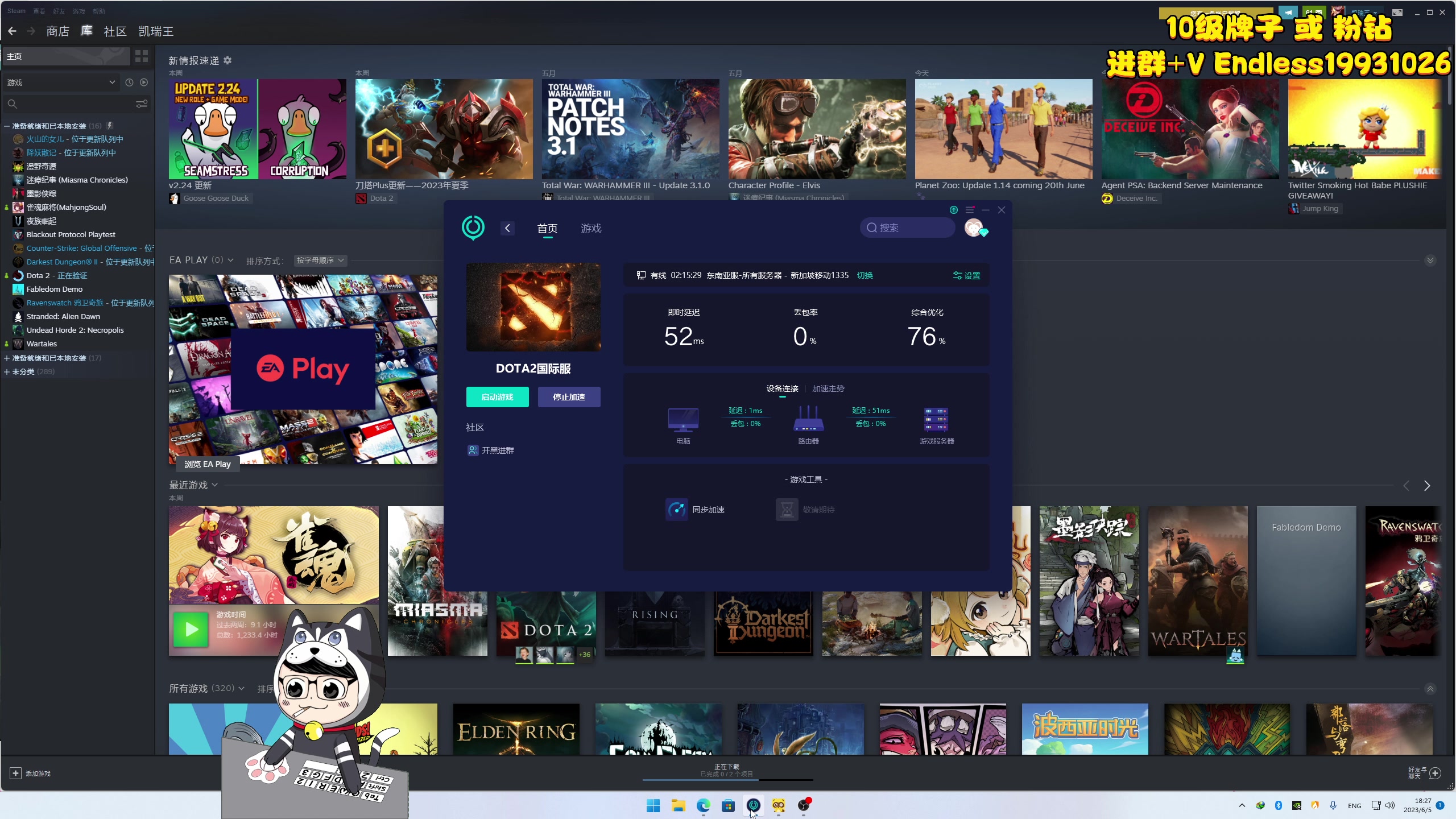Expand the uncategorized 289 games group
Screen dimensions: 1456x819
click(7, 371)
